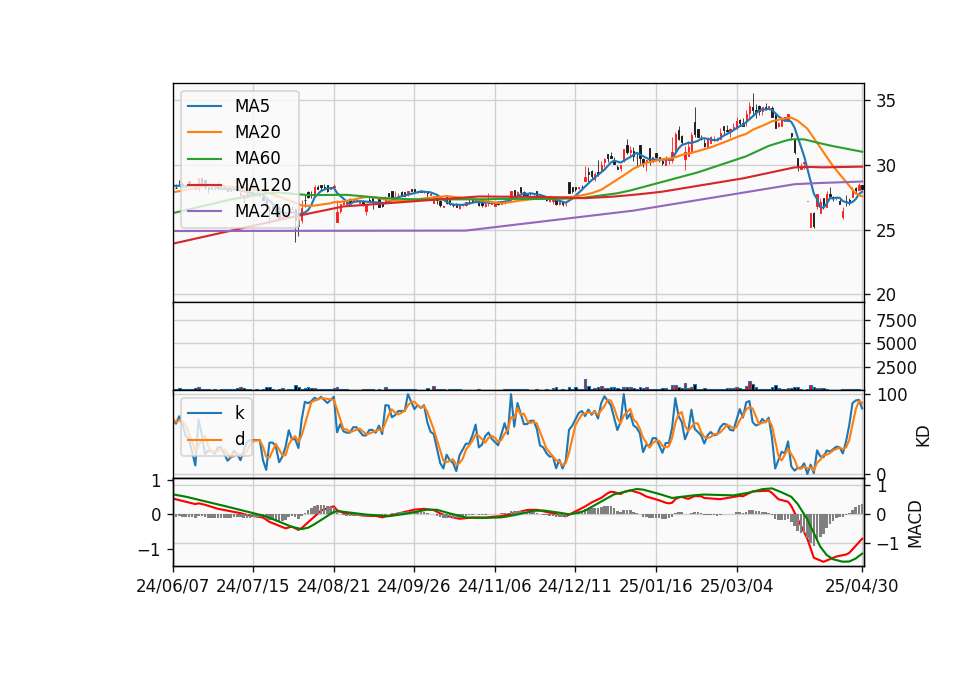This screenshot has width=960, height=690.
Task: Click the 24/06/07 date label
Action: (173, 586)
